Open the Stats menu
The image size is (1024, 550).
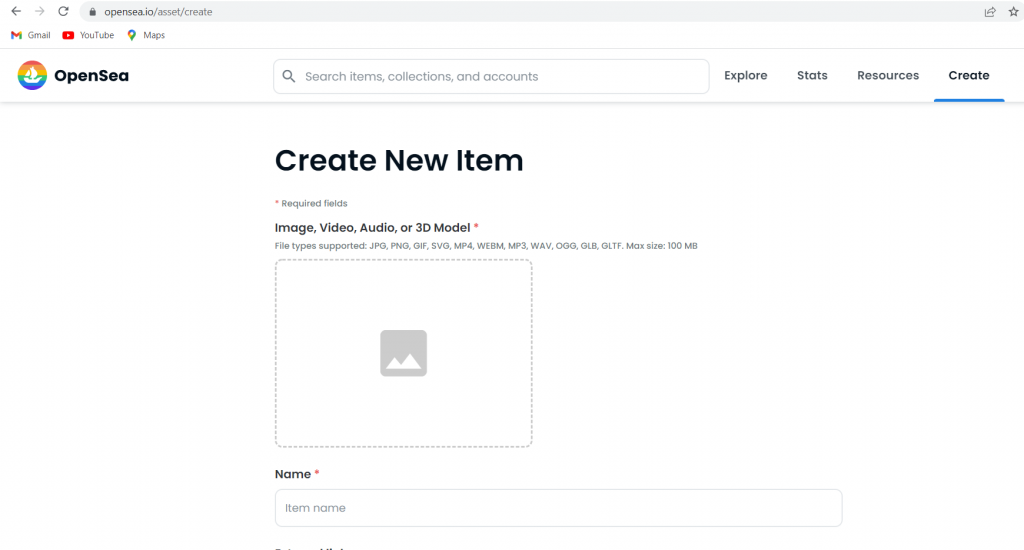812,75
